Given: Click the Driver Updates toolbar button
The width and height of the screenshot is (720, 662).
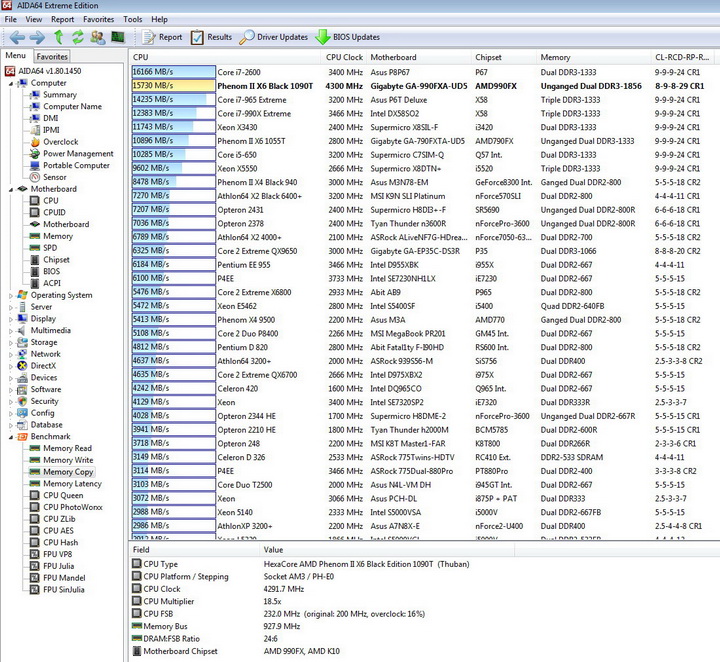Looking at the screenshot, I should pos(274,37).
